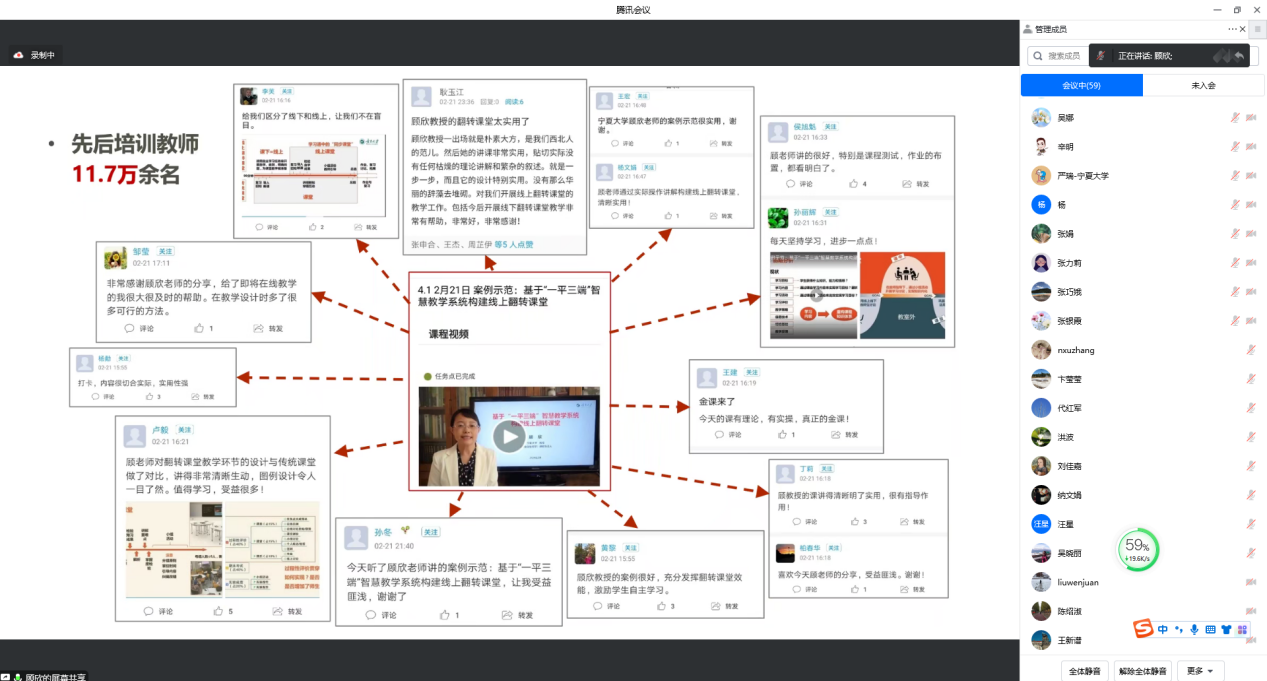This screenshot has height=681, width=1267.
Task: Toggle camera for 严瑞-宁夏大学
Action: [1251, 176]
